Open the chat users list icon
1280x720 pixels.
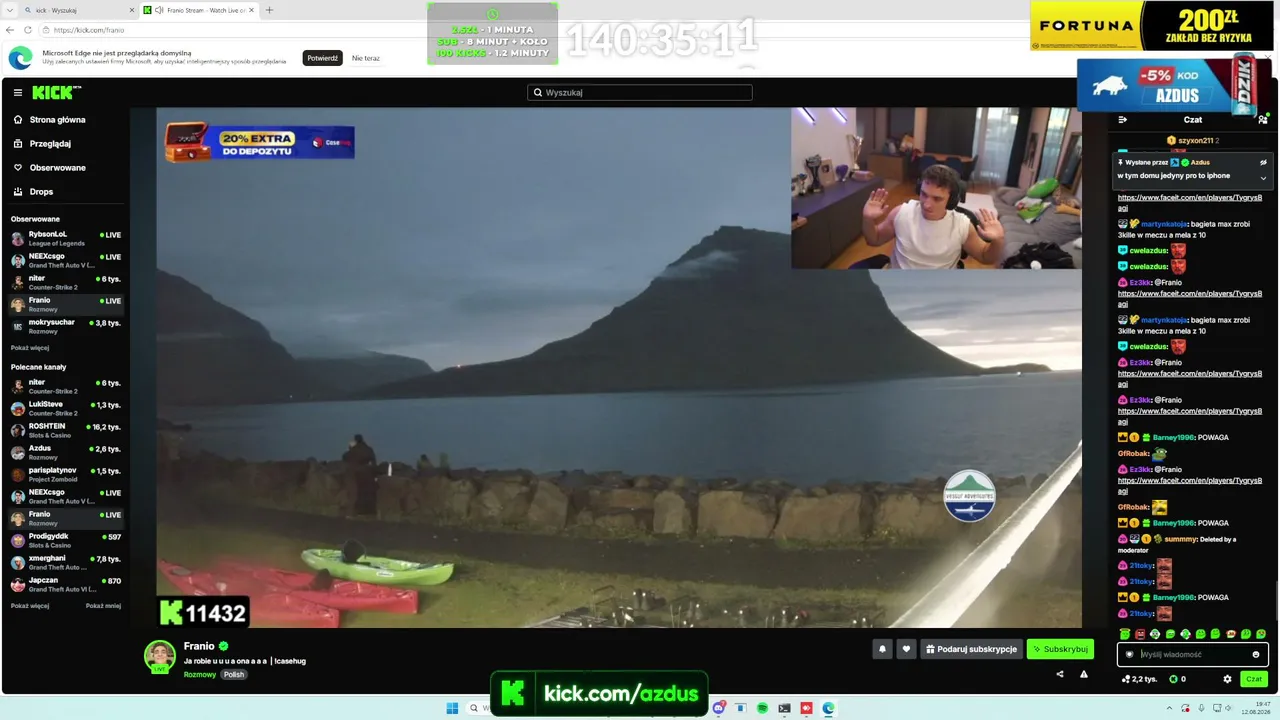(1262, 120)
